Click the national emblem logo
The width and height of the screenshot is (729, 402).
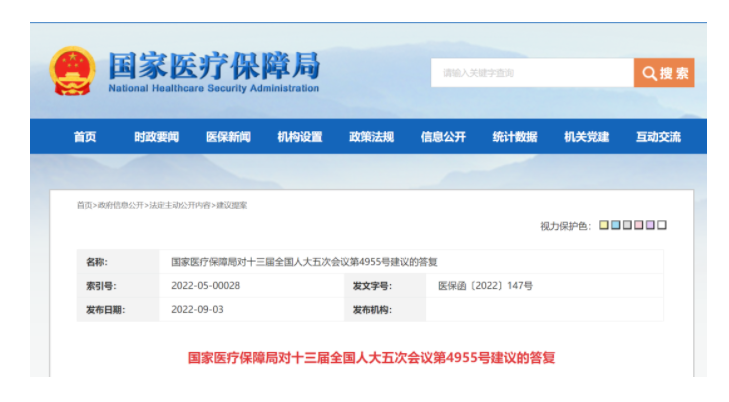click(x=73, y=71)
